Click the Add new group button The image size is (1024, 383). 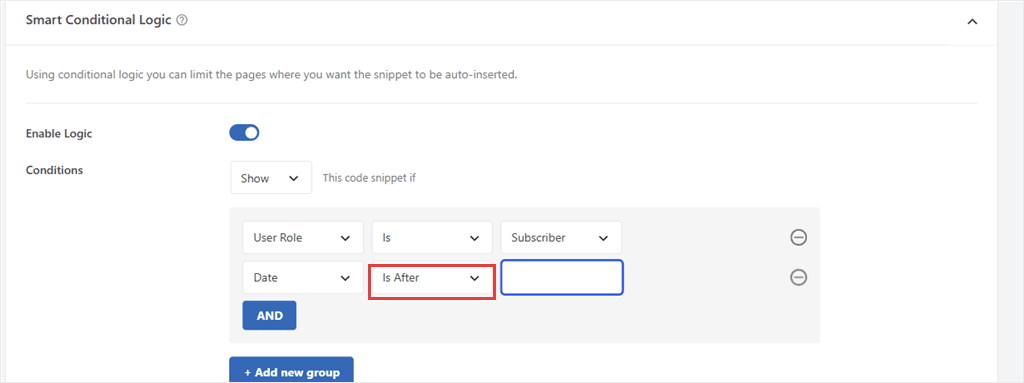pos(291,370)
